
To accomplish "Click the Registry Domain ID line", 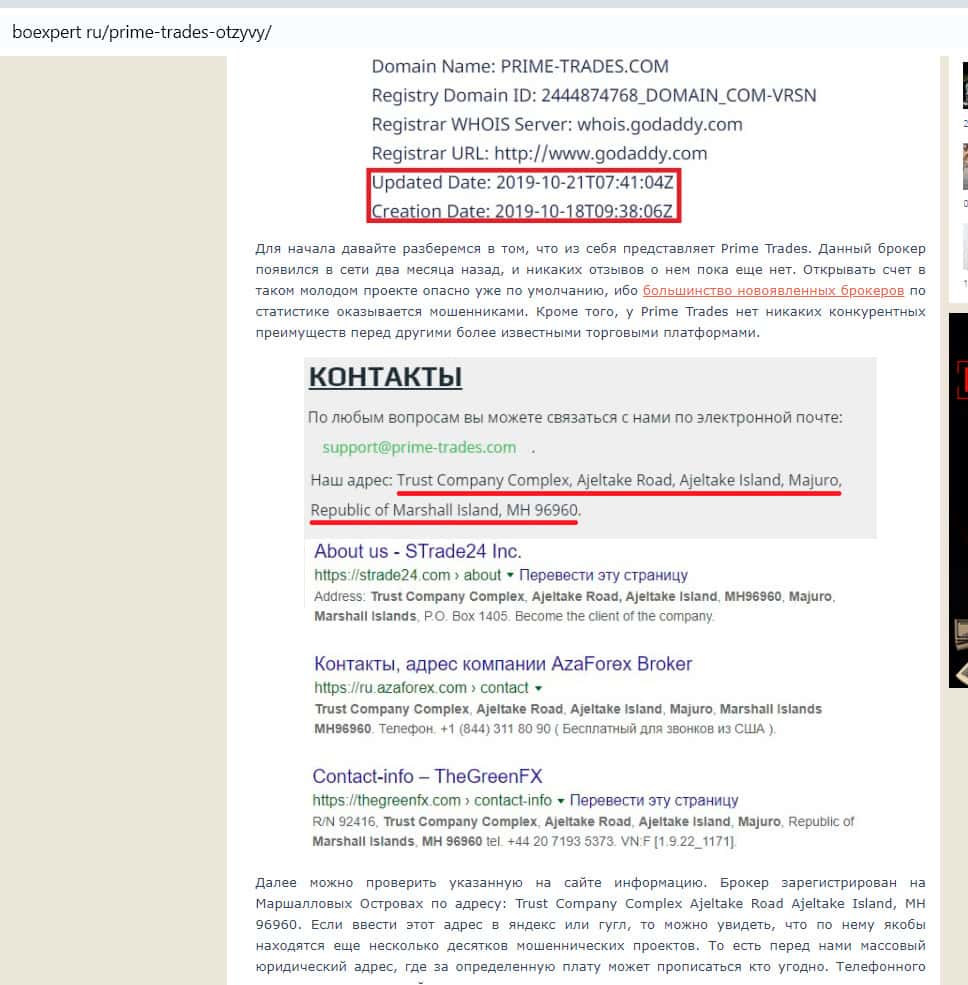I will point(594,95).
